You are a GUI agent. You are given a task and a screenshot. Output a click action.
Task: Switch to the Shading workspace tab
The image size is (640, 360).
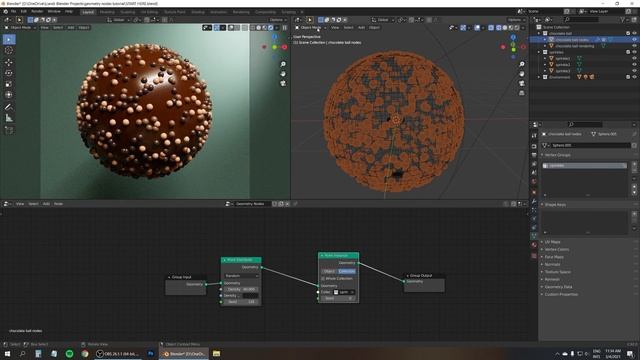198,12
